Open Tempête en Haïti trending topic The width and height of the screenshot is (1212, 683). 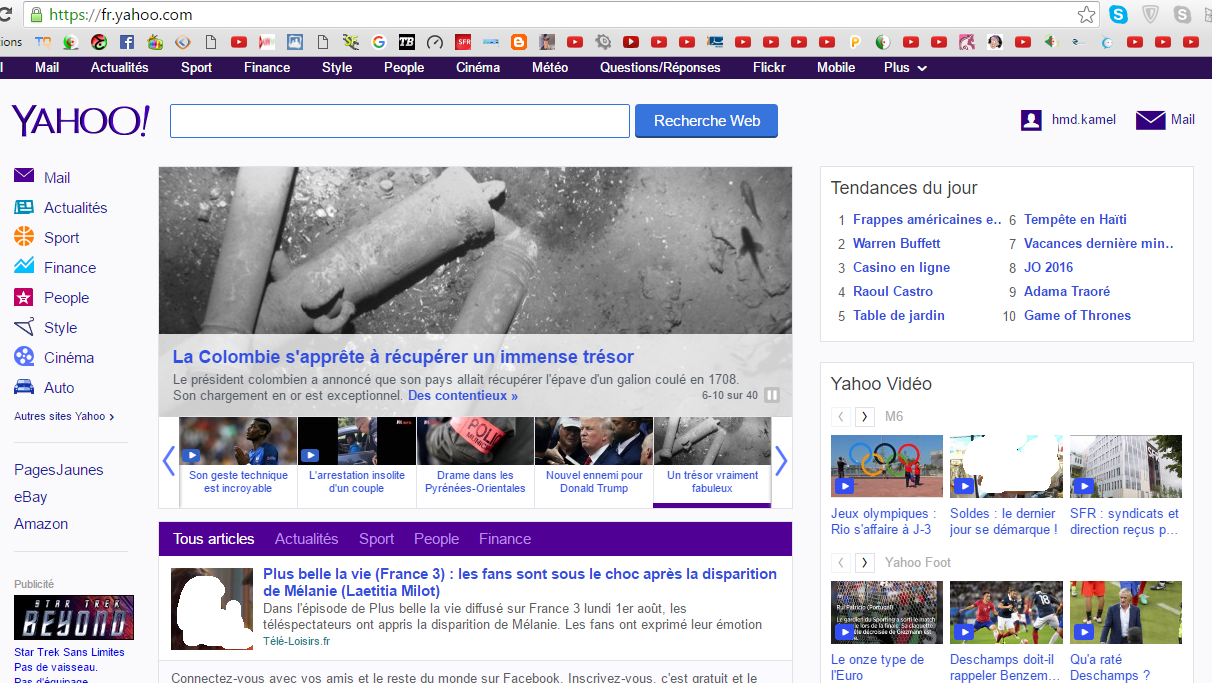tap(1075, 219)
